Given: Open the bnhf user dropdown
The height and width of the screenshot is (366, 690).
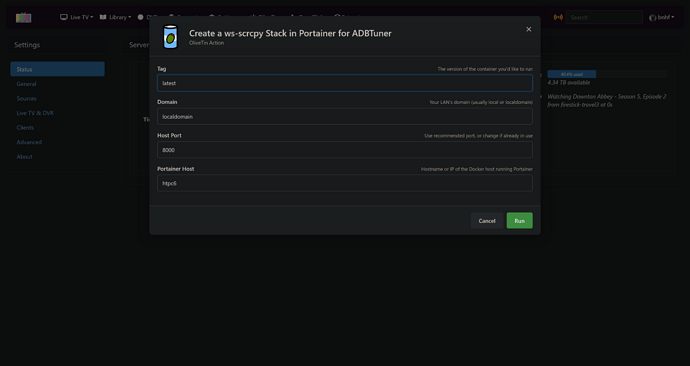Looking at the screenshot, I should click(661, 17).
